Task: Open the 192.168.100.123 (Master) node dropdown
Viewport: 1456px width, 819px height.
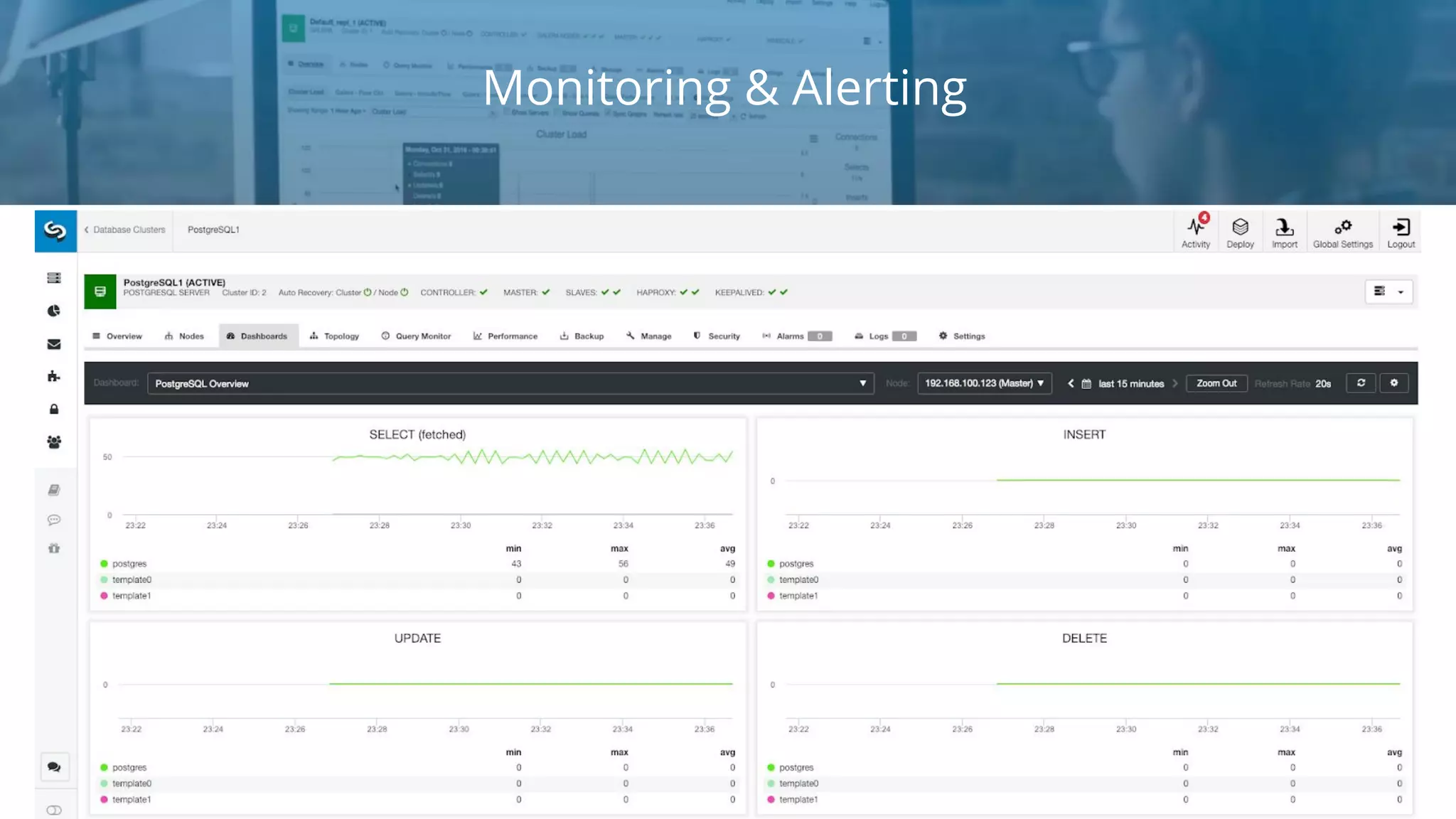Action: tap(985, 383)
